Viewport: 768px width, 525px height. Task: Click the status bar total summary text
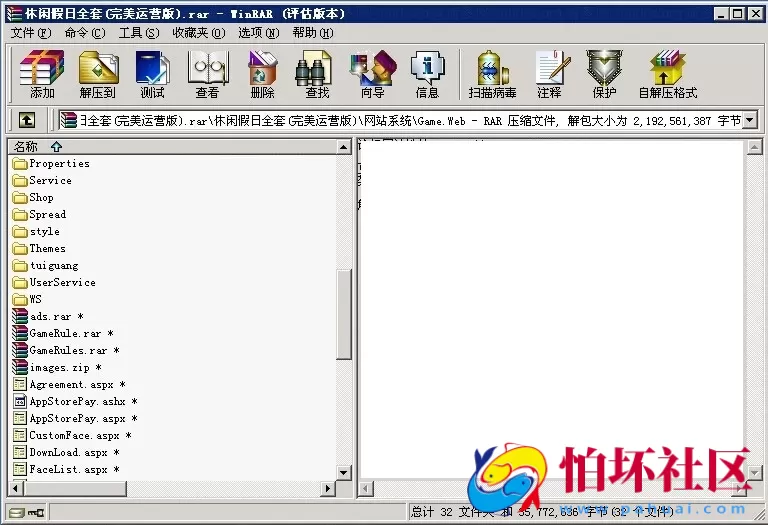tap(542, 512)
